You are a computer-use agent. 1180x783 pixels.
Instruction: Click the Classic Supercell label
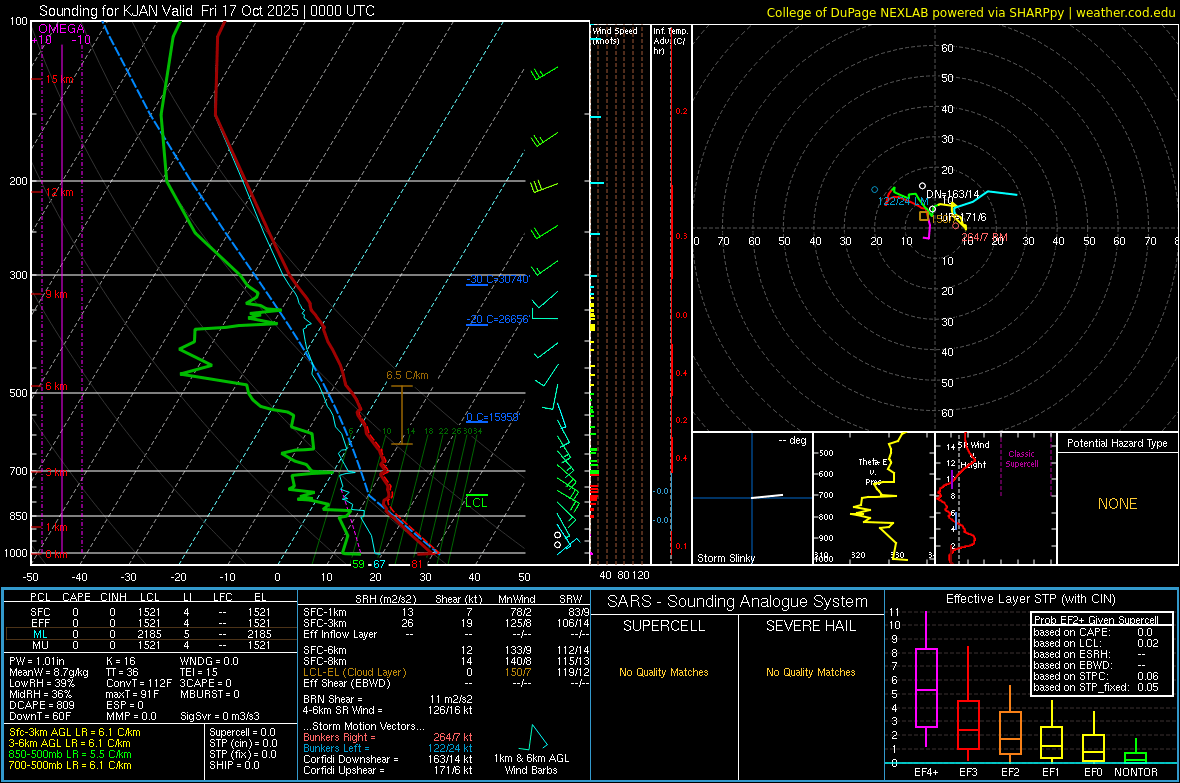[x=1021, y=459]
